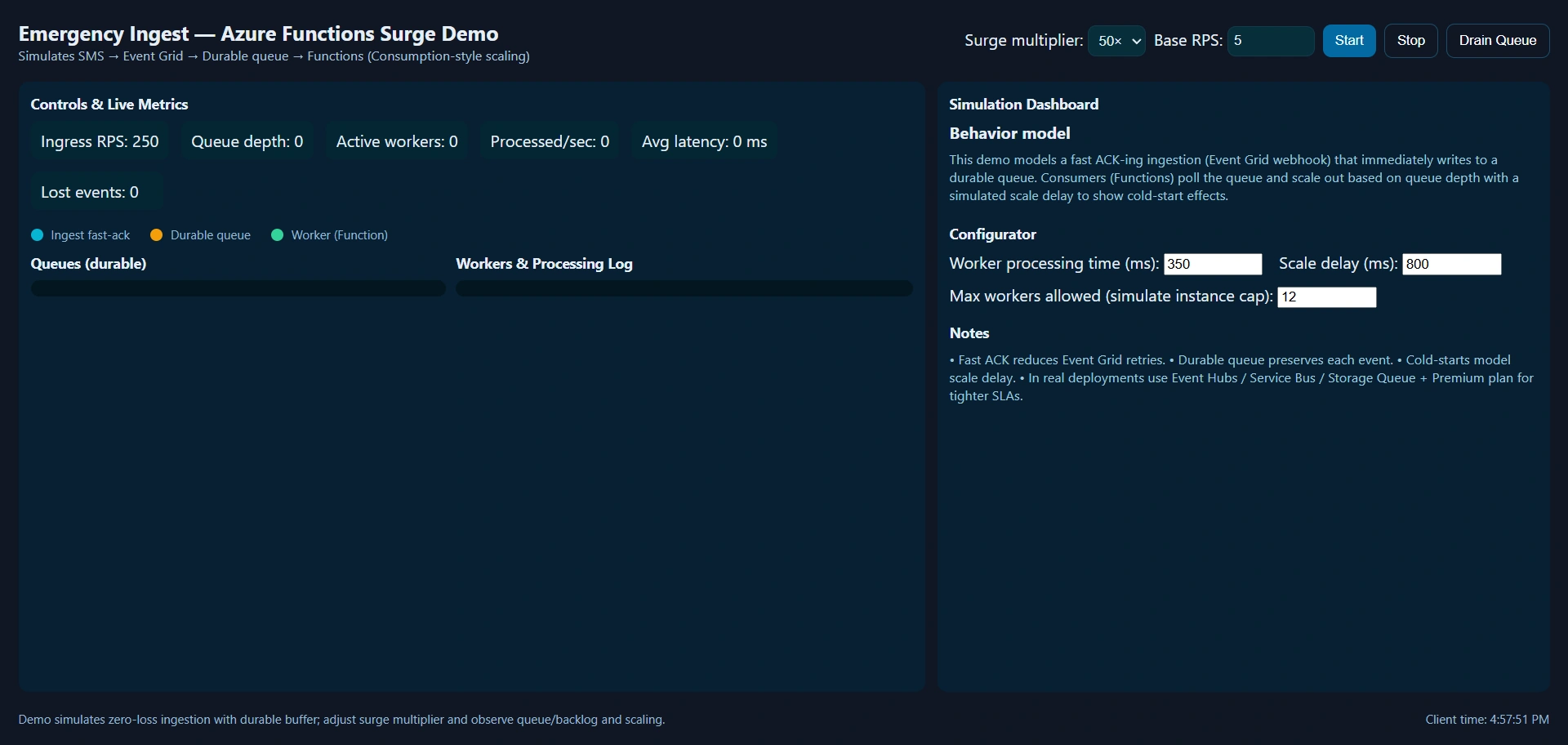Click the Processed/sec metric tile

550,142
